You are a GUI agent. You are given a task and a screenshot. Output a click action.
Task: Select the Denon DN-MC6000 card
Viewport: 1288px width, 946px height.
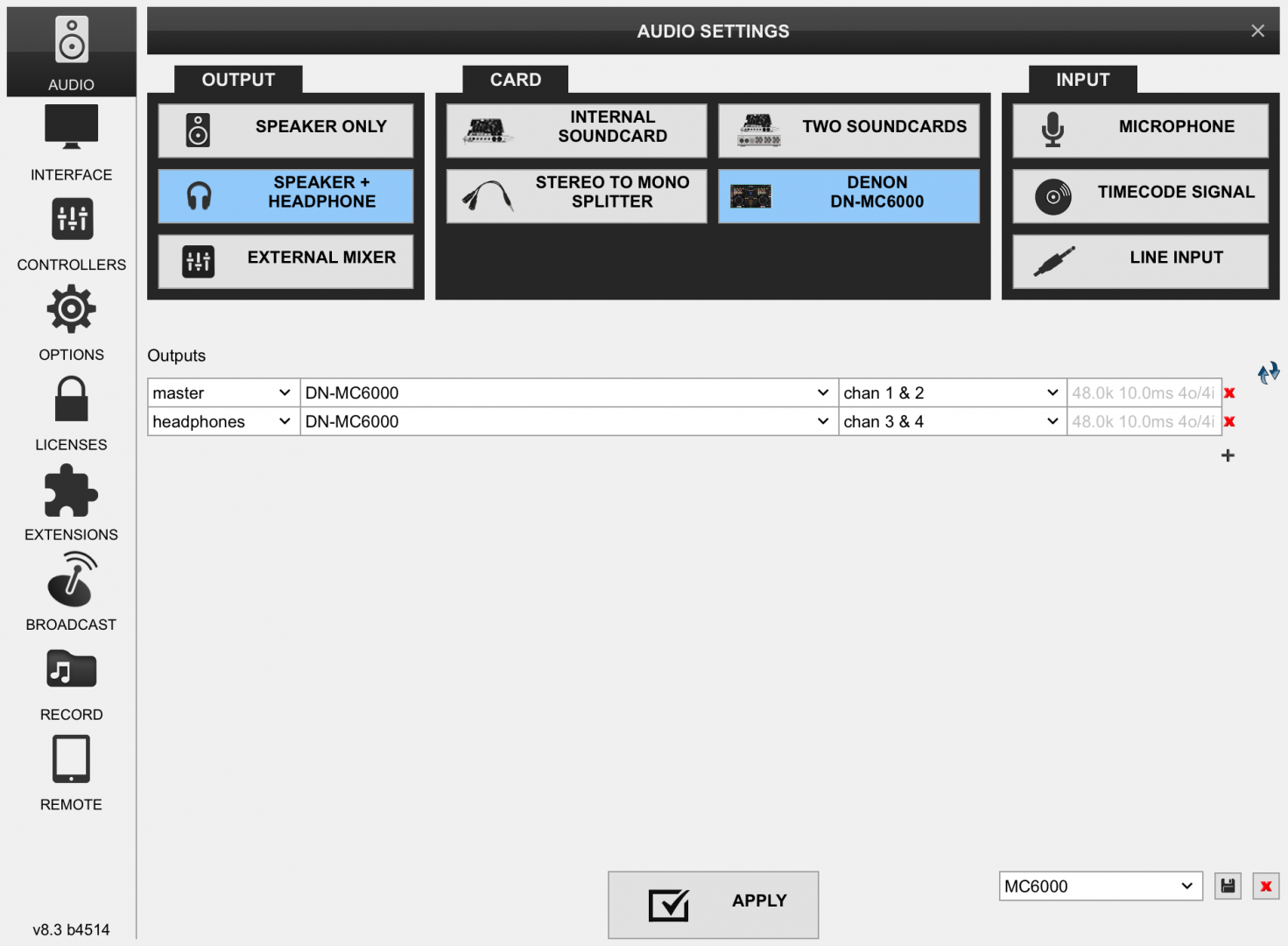(x=848, y=195)
